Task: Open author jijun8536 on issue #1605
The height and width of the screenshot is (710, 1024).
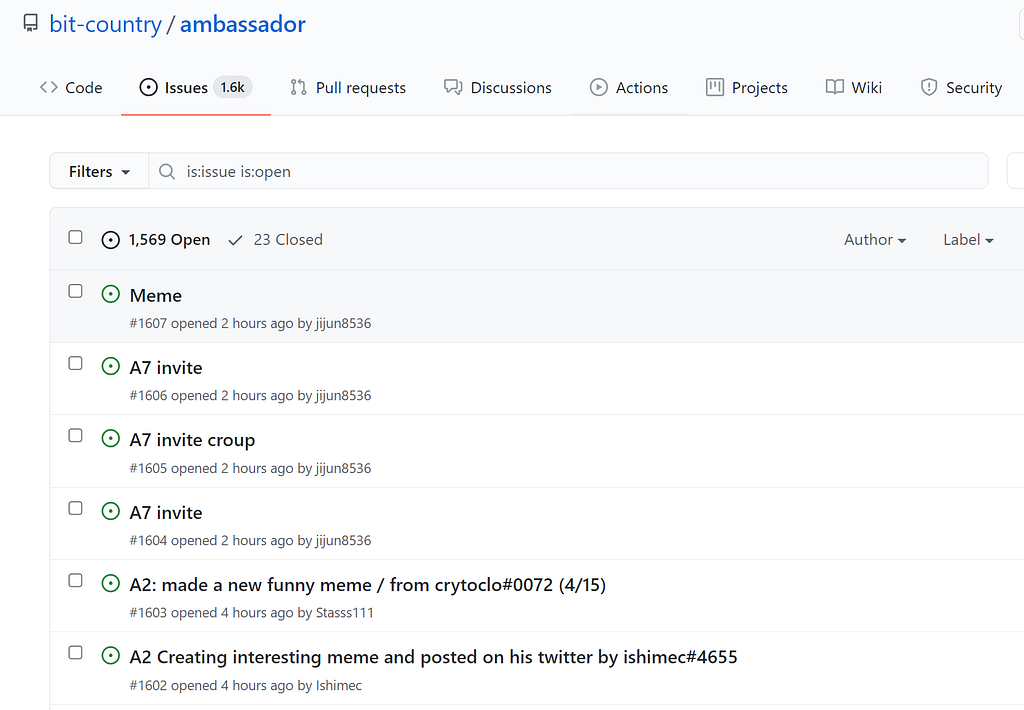Action: point(344,468)
